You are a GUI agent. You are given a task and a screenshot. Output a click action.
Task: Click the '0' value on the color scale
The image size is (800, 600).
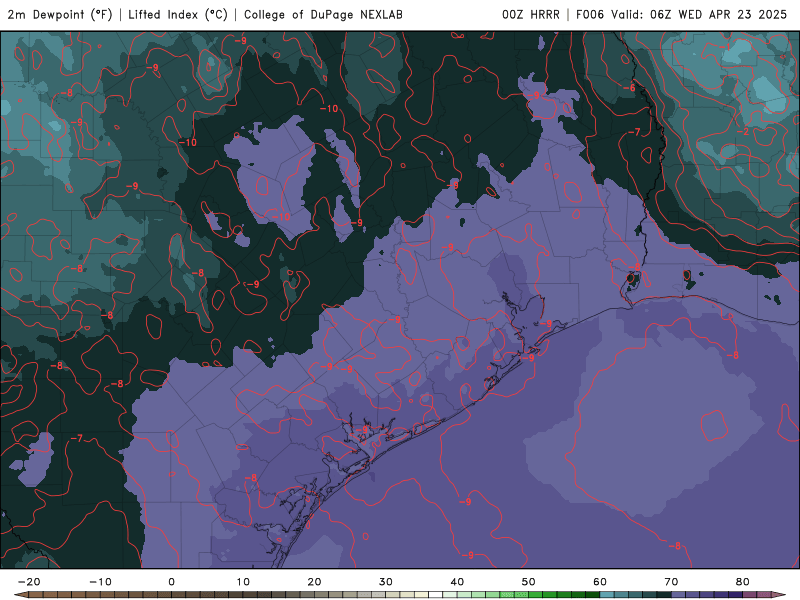click(171, 582)
